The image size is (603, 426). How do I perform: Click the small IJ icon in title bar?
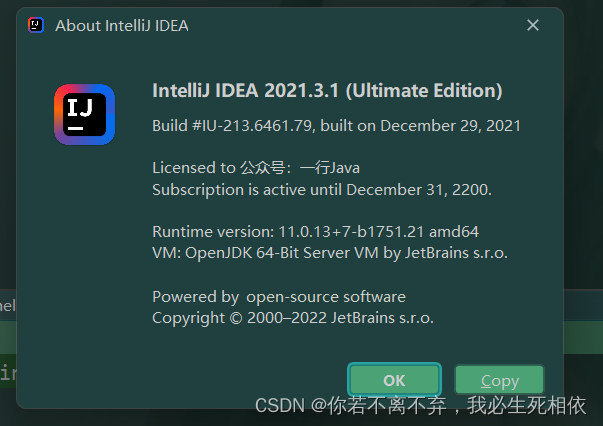click(36, 25)
